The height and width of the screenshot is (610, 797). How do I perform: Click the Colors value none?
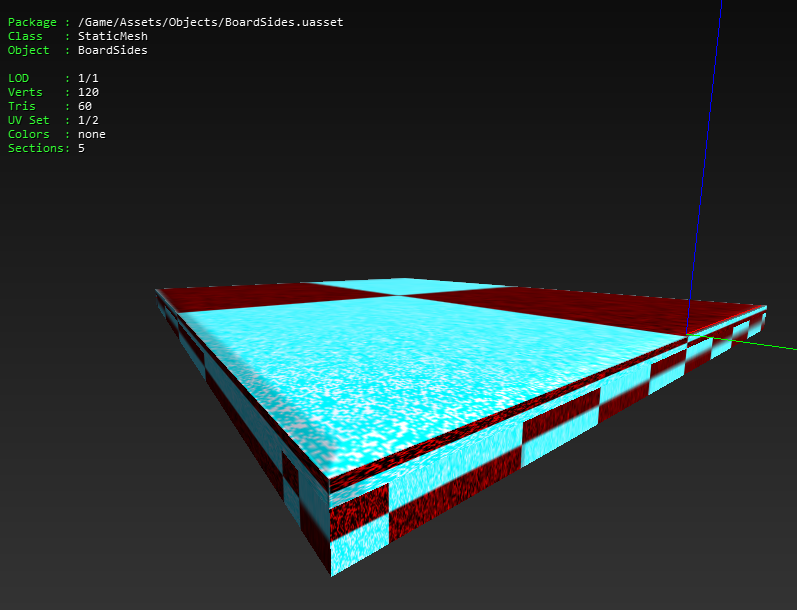91,134
